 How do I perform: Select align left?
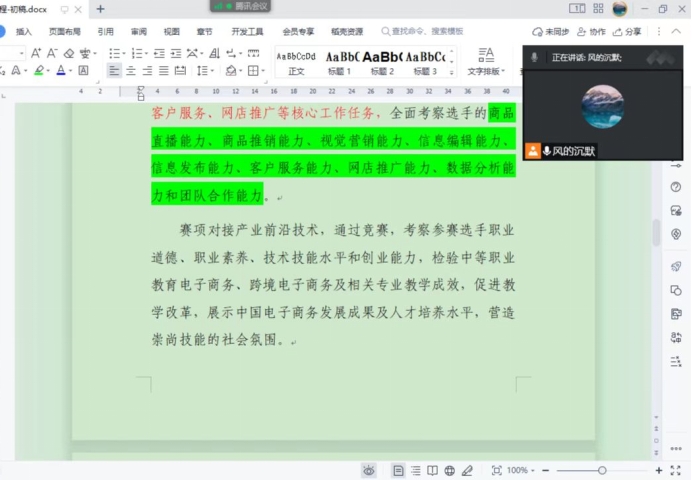pyautogui.click(x=114, y=70)
